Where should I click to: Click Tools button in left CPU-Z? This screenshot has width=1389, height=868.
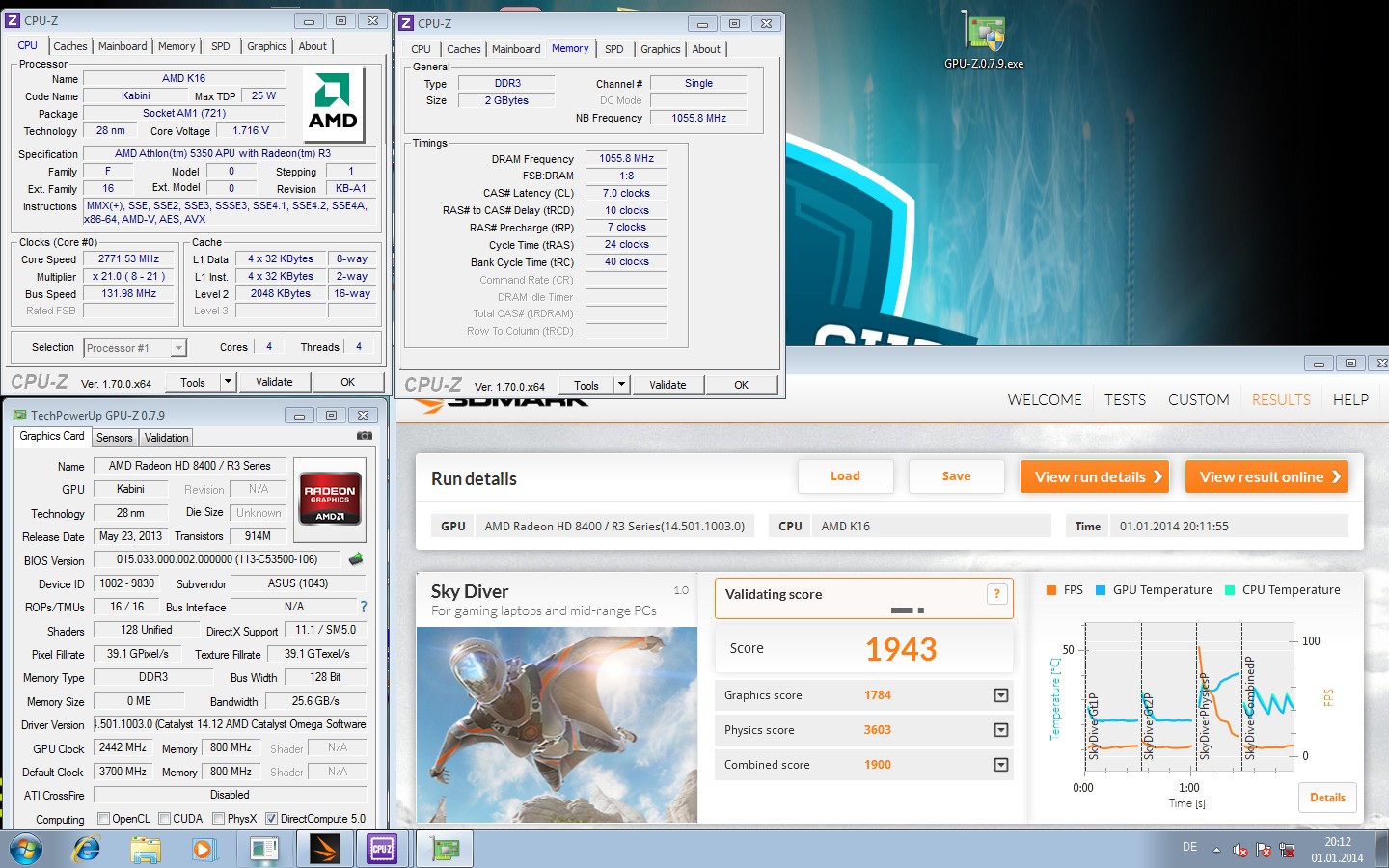point(193,382)
